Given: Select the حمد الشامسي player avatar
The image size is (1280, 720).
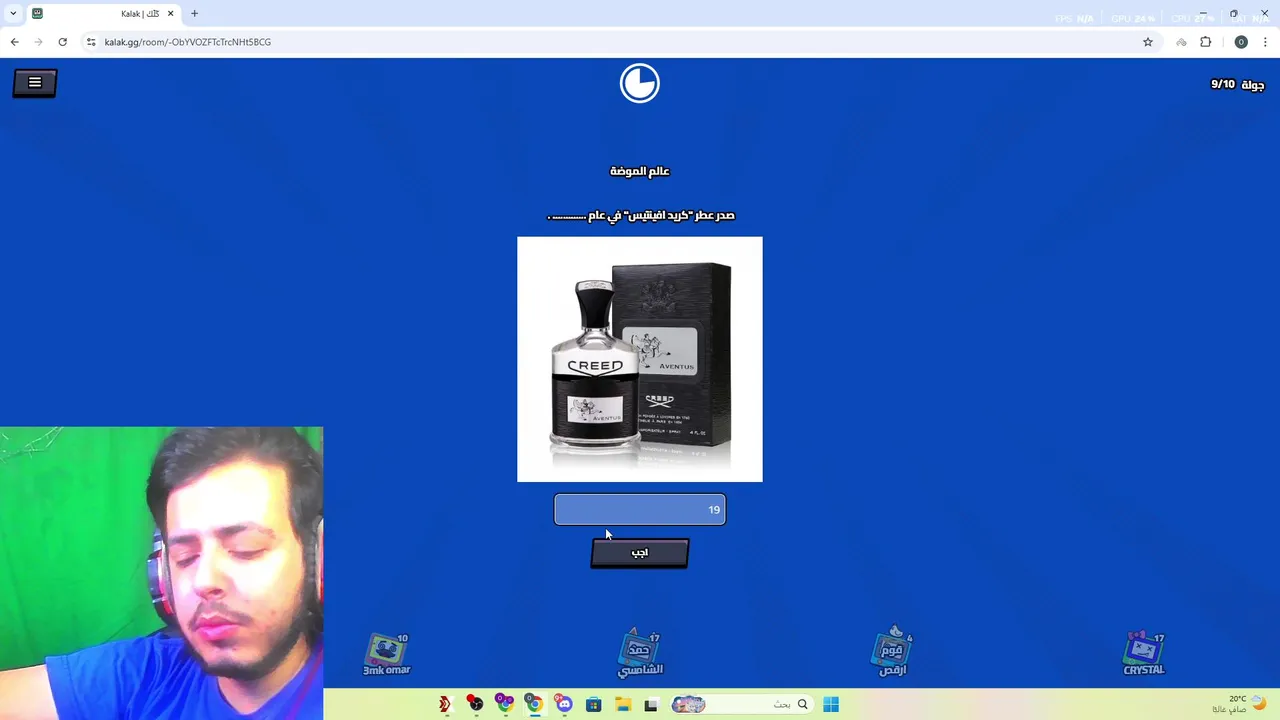Looking at the screenshot, I should [x=640, y=653].
